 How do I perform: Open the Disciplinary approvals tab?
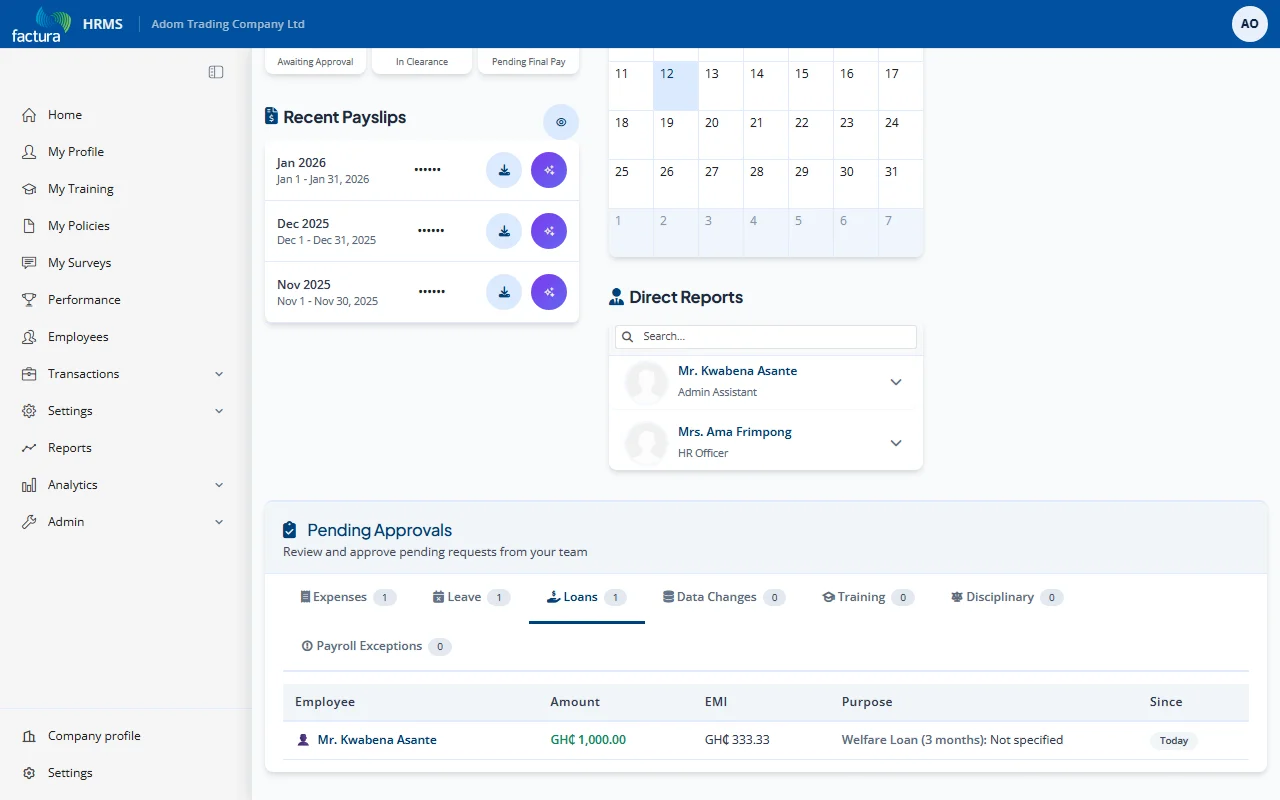click(1006, 597)
